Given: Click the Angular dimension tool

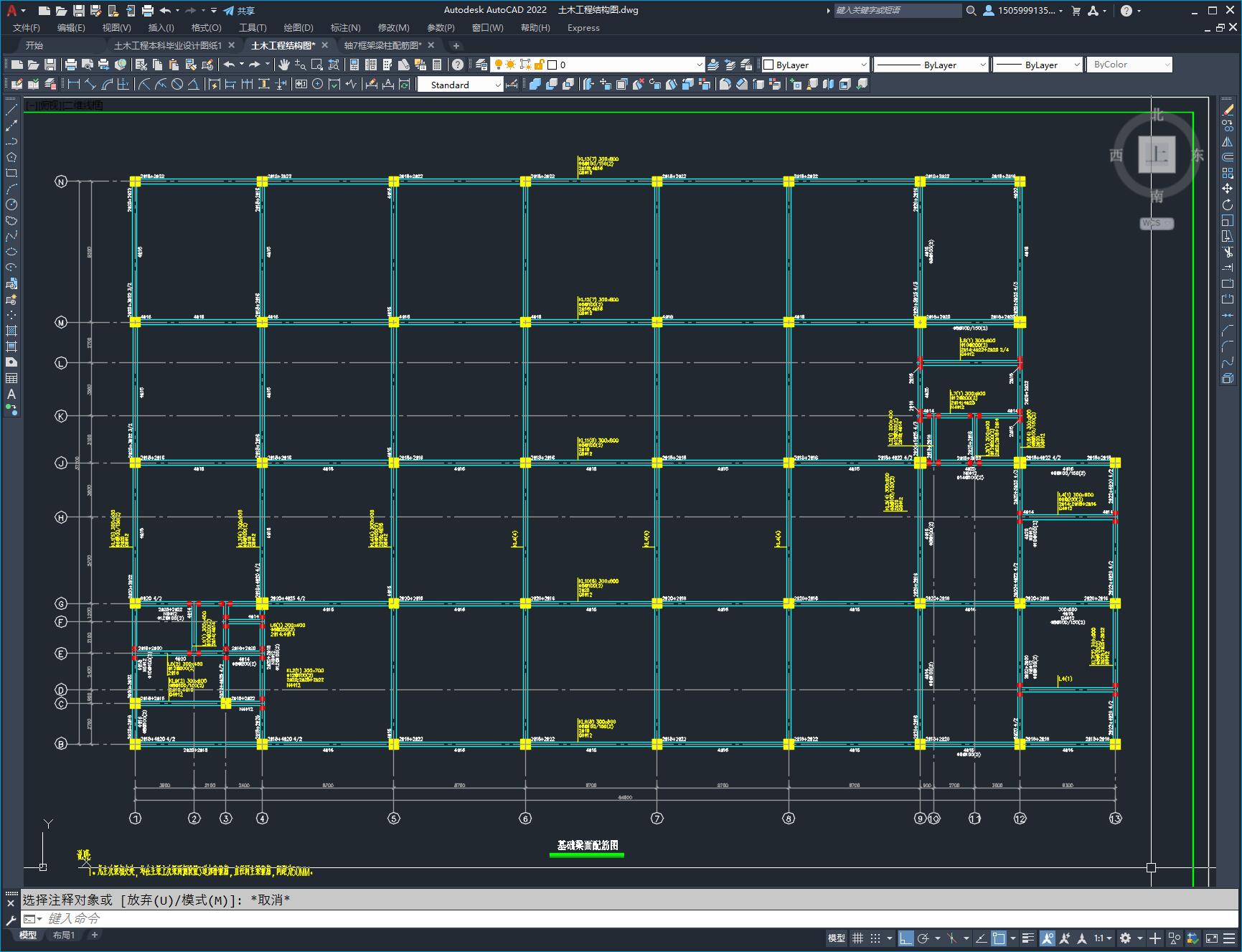Looking at the screenshot, I should click(193, 84).
